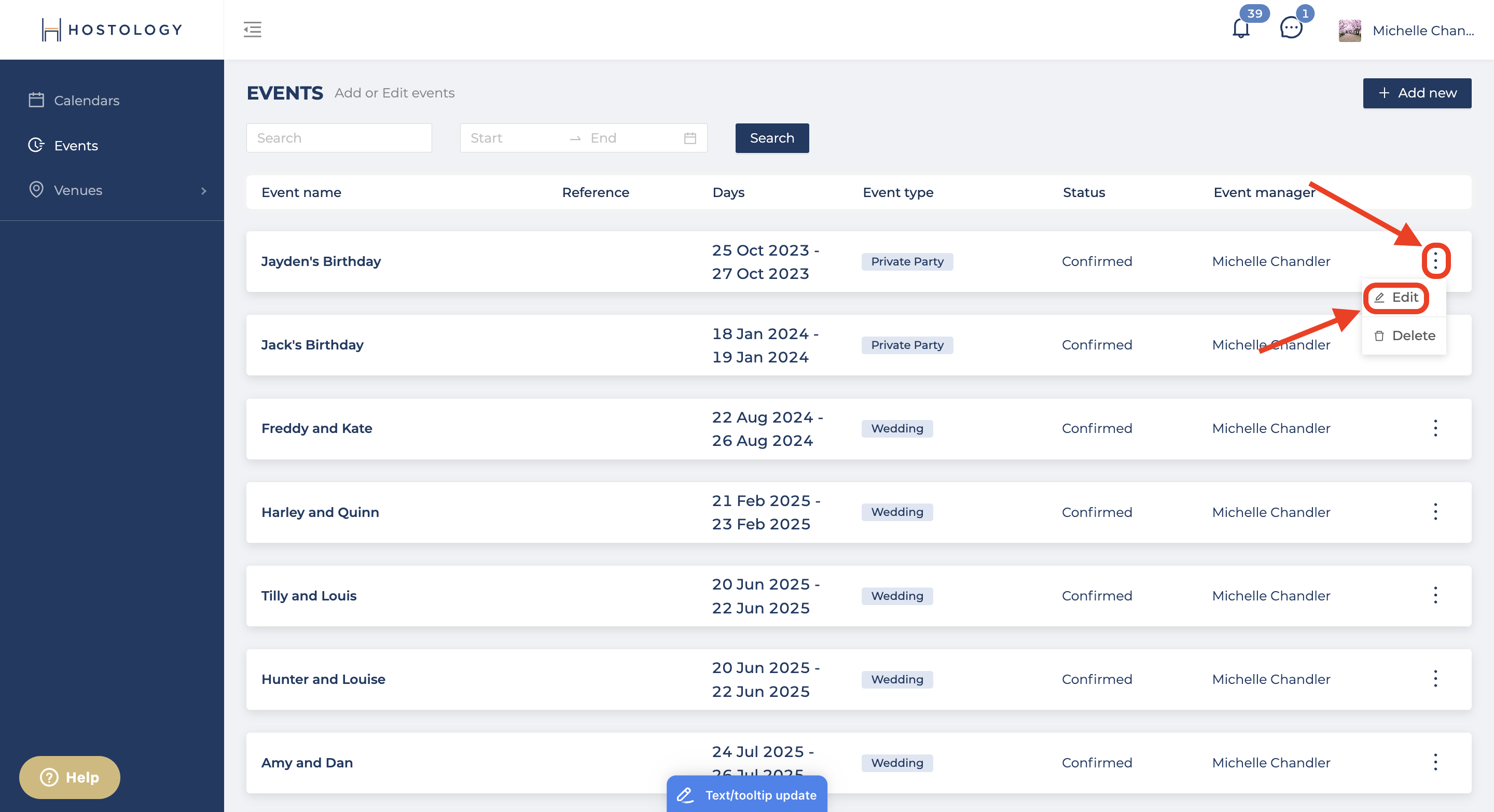Click the Start date field
The height and width of the screenshot is (812, 1494).
[x=513, y=138]
